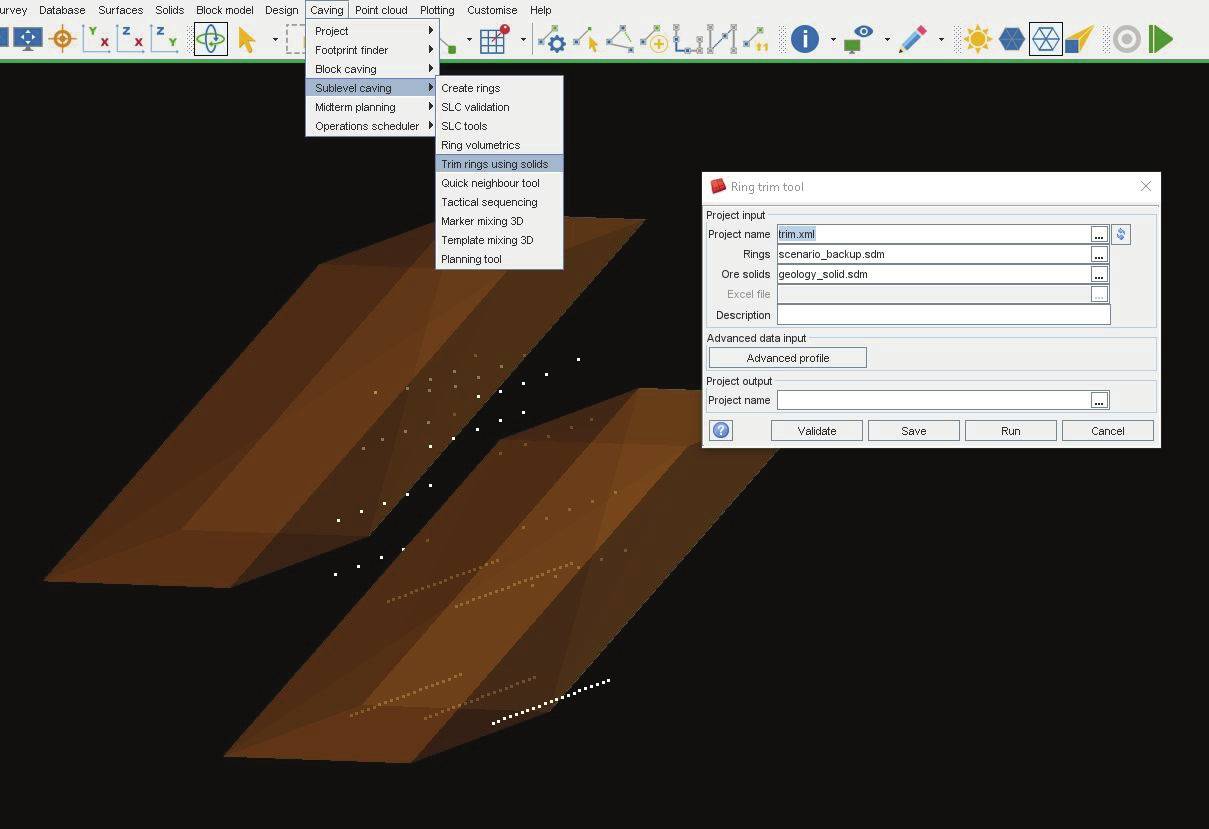The image size is (1209, 829).
Task: Click the Validate button
Action: click(816, 431)
